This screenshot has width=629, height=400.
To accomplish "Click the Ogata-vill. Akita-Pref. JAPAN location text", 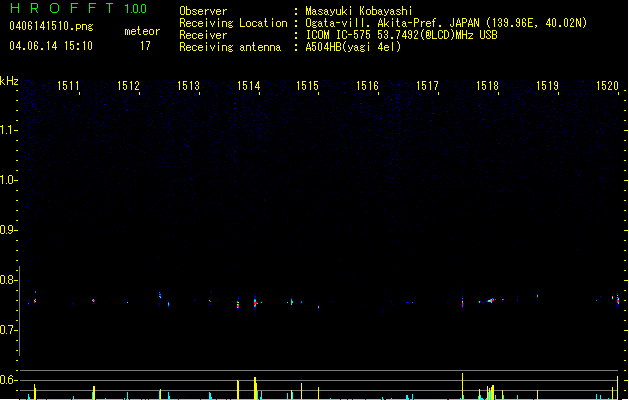I will [446, 23].
